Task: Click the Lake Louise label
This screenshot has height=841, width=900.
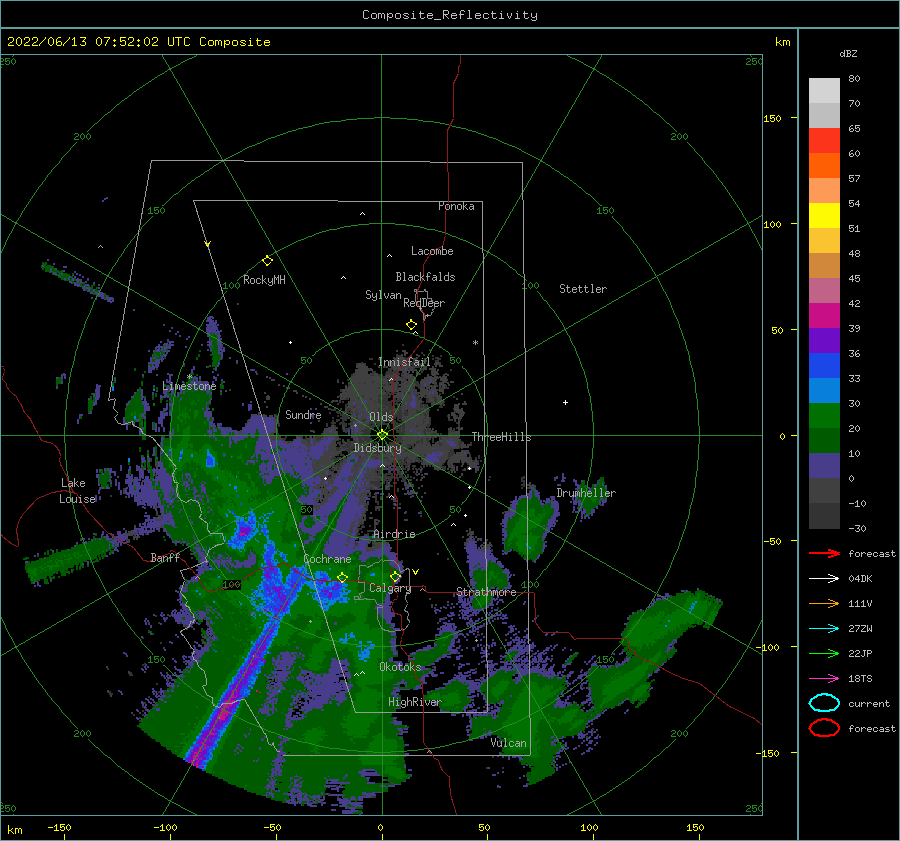Action: (77, 491)
